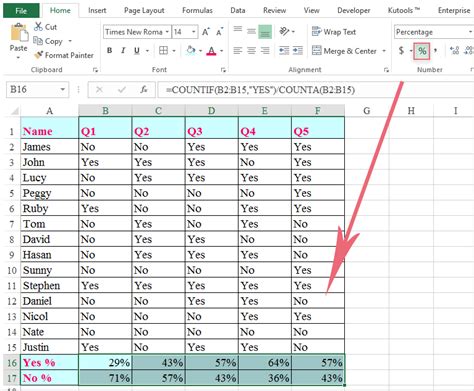The width and height of the screenshot is (474, 391).
Task: Toggle bold formatting
Action: coord(109,51)
